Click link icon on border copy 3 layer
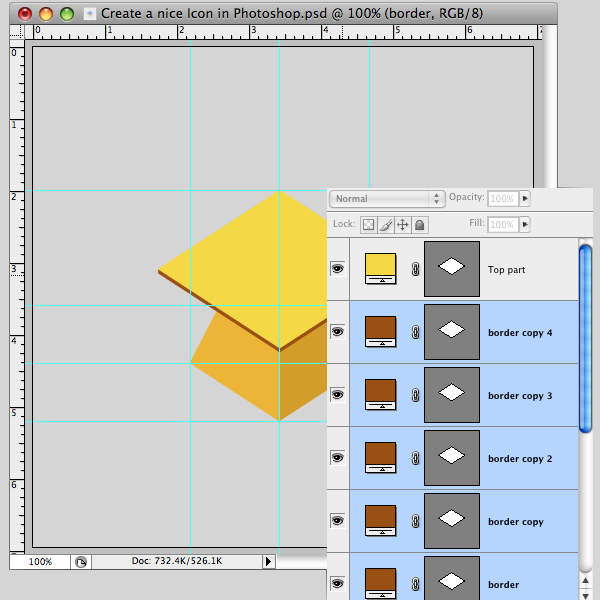Viewport: 600px width, 600px height. coord(416,395)
